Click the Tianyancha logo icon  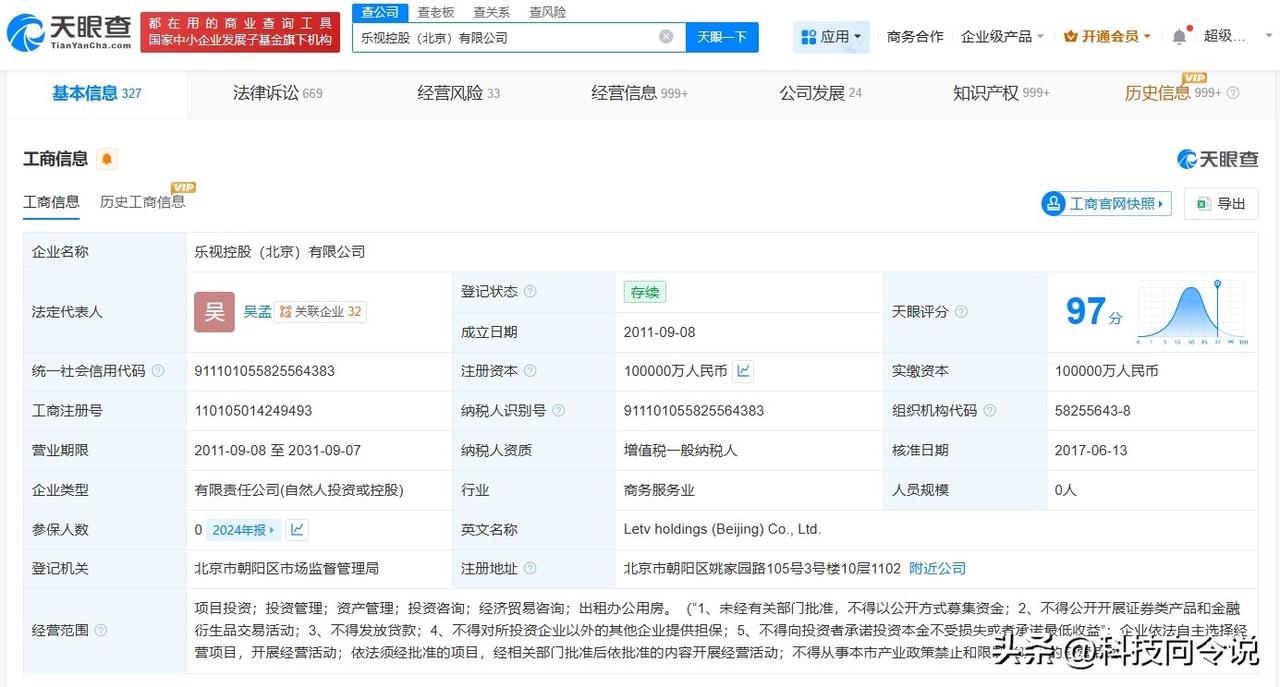pos(27,30)
